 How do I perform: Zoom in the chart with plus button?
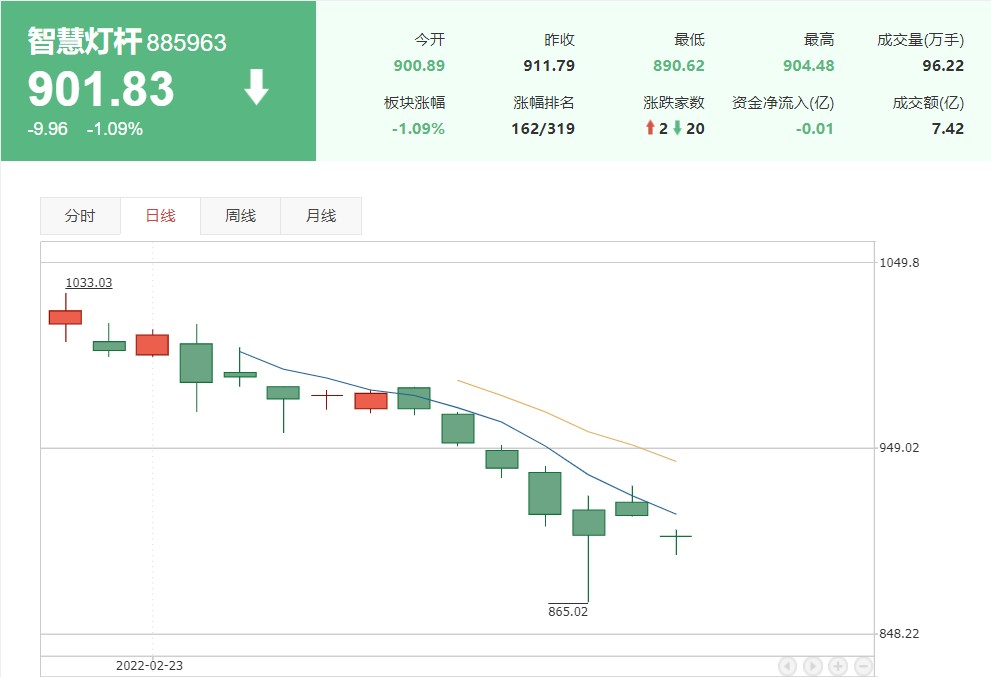838,666
